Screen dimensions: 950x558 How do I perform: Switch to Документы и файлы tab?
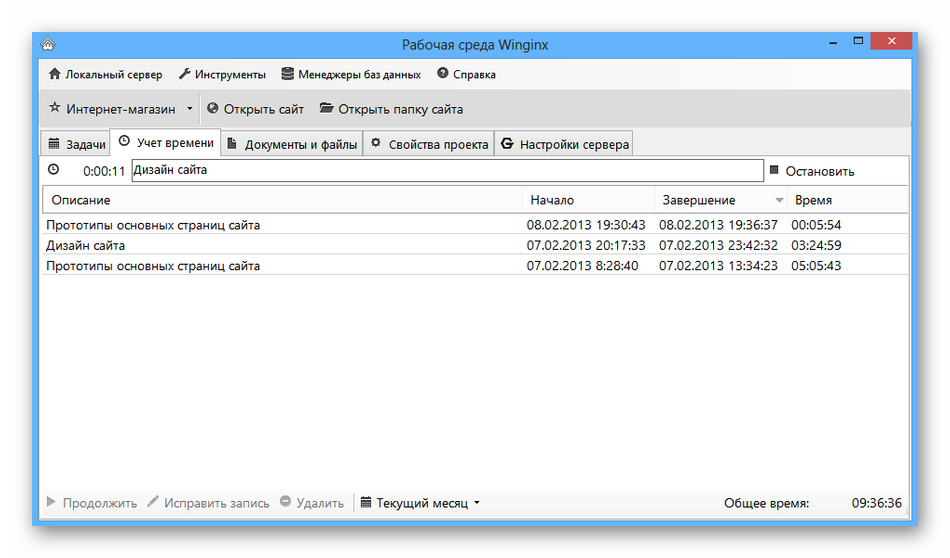[291, 144]
